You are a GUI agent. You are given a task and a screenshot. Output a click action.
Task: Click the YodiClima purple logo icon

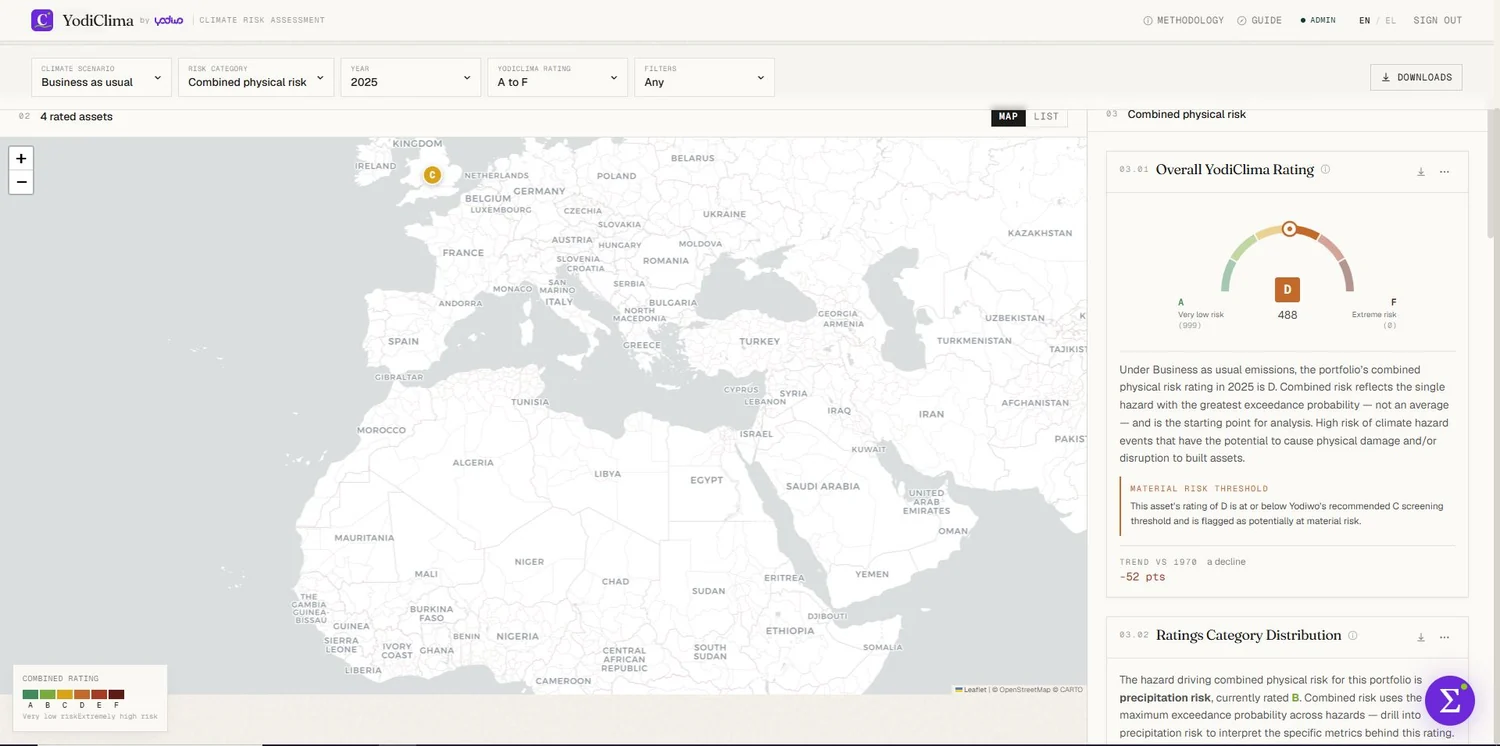(42, 20)
